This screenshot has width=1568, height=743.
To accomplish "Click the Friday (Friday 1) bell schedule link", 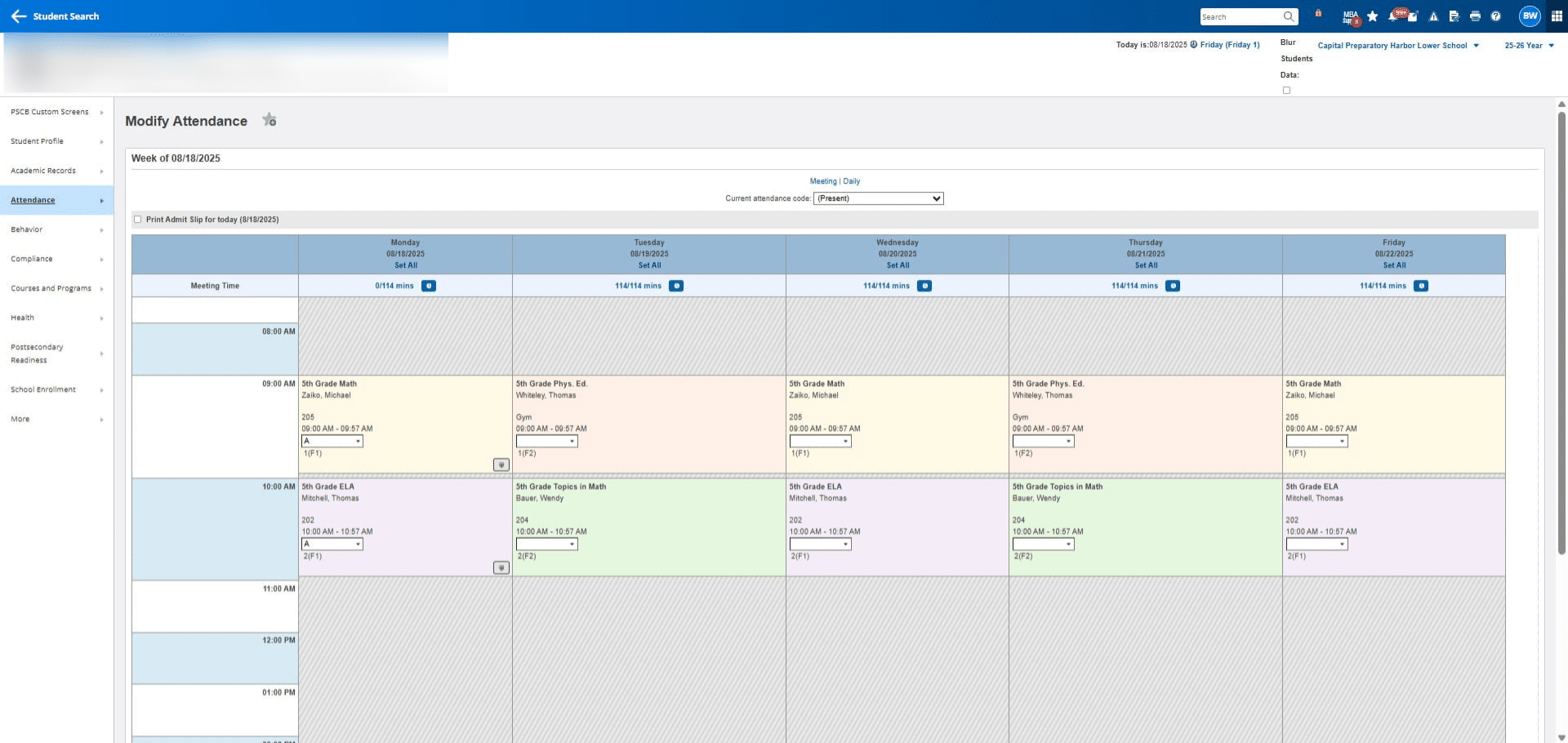I will click(x=1230, y=45).
